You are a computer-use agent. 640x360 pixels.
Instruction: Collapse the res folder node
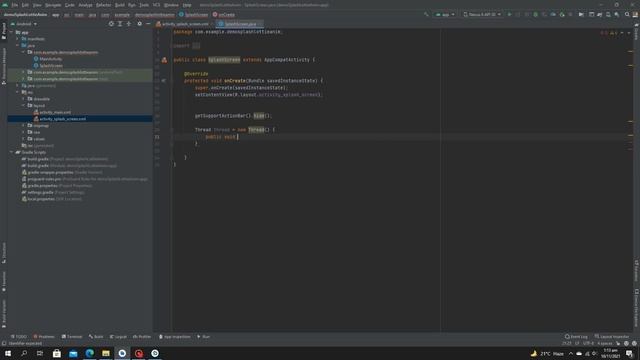(18, 92)
